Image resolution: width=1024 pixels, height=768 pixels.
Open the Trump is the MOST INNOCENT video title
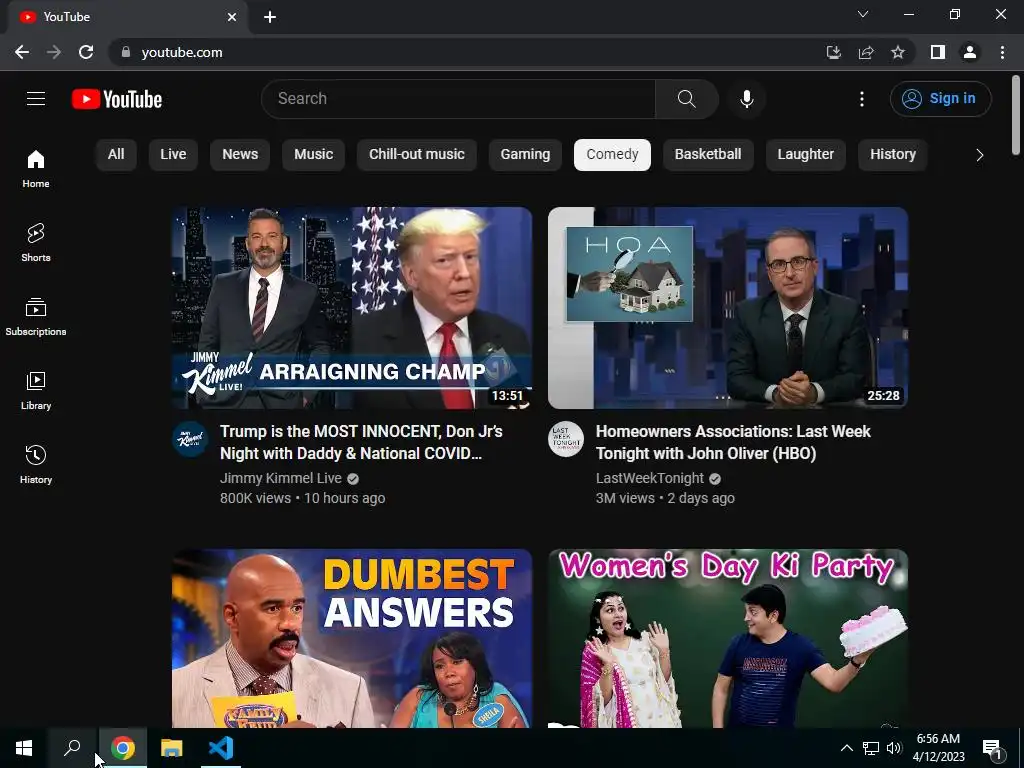coord(361,442)
